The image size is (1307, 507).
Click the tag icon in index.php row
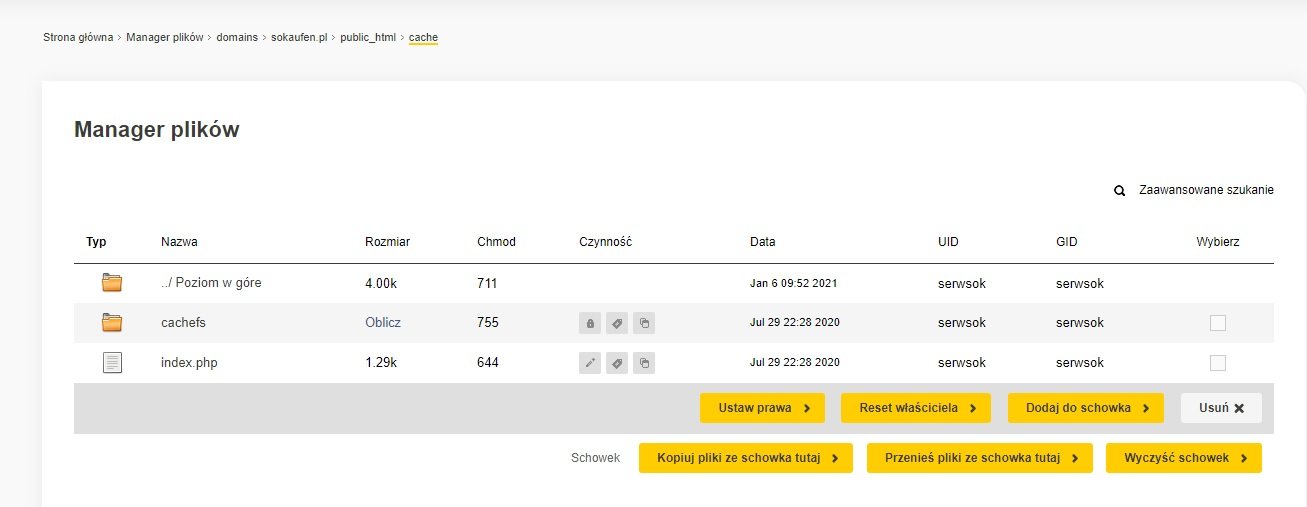(x=617, y=363)
